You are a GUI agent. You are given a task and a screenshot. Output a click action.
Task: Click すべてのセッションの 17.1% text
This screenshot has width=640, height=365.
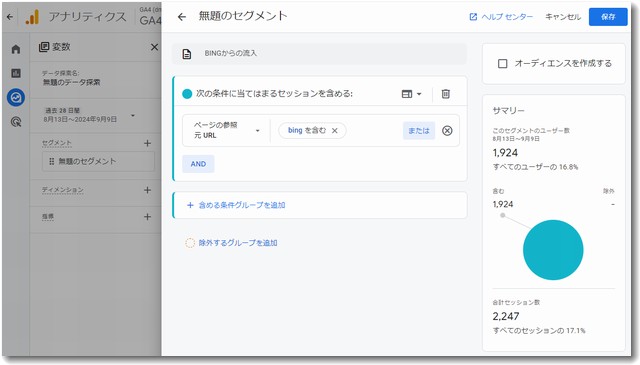539,331
